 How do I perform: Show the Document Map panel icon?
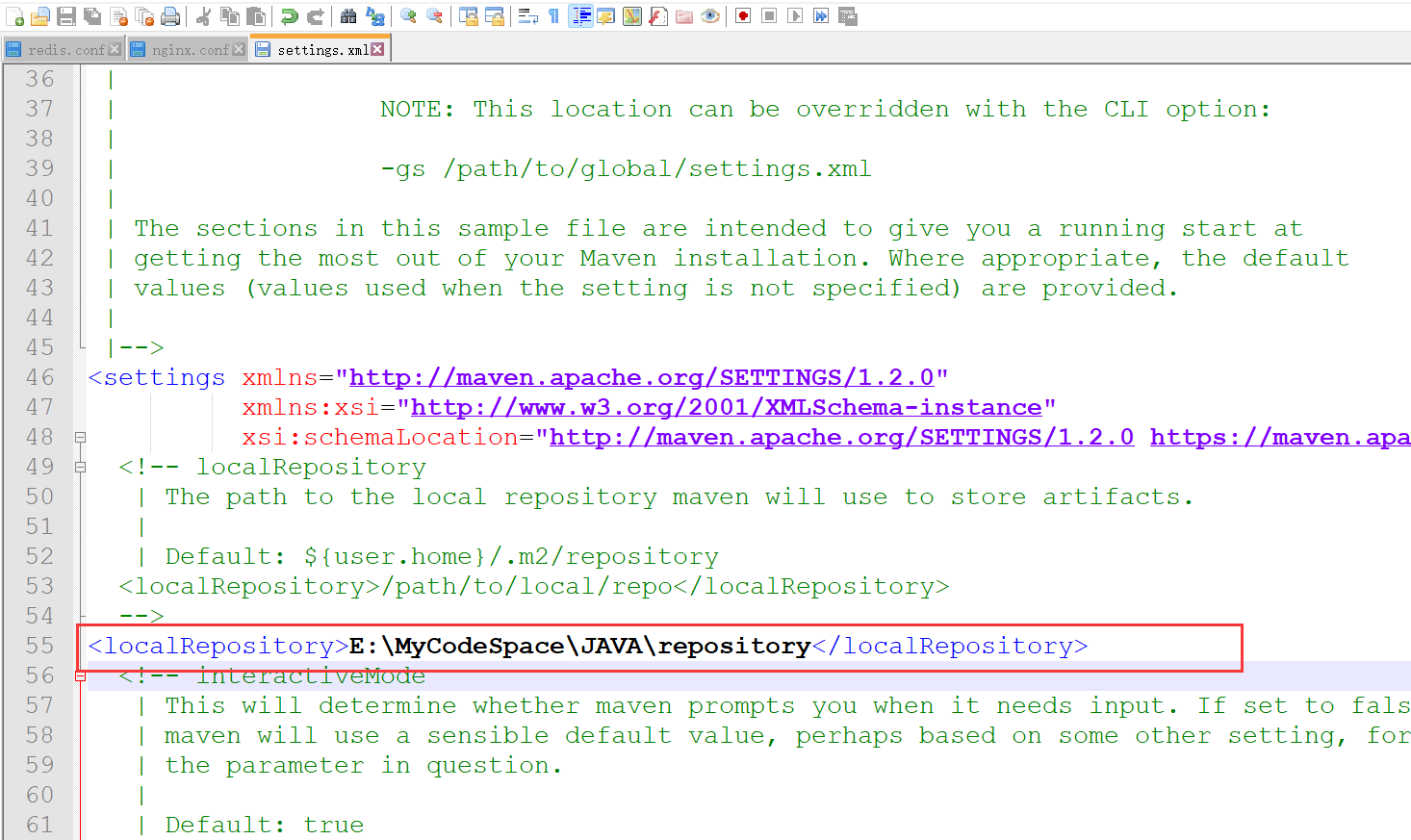[x=632, y=16]
